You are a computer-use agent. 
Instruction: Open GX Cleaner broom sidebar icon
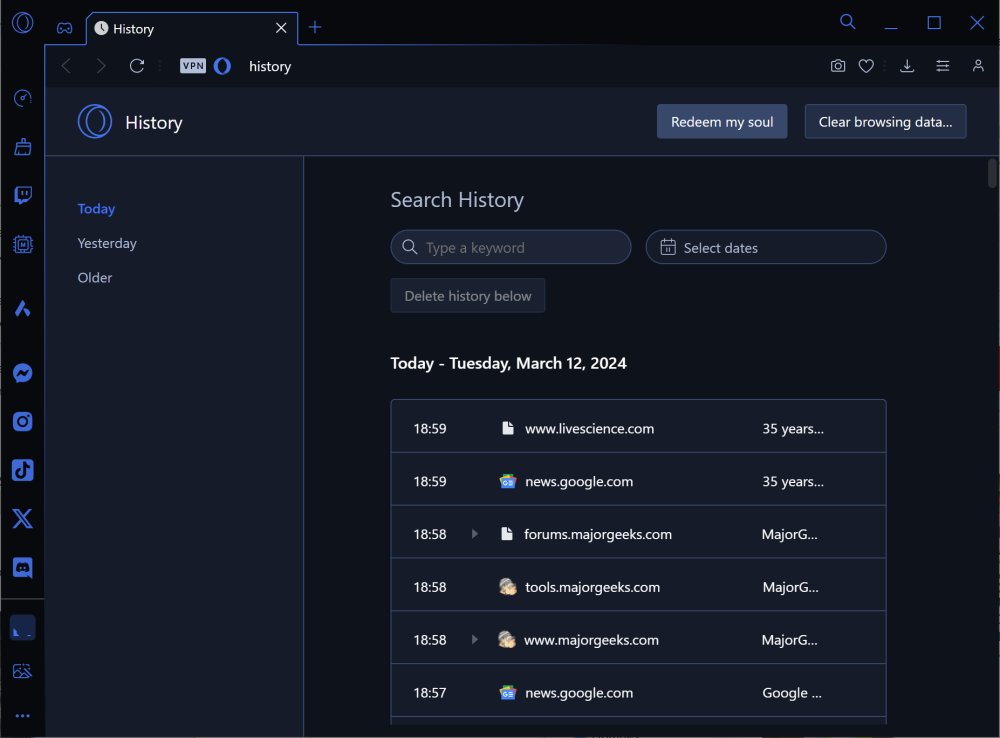click(x=22, y=147)
